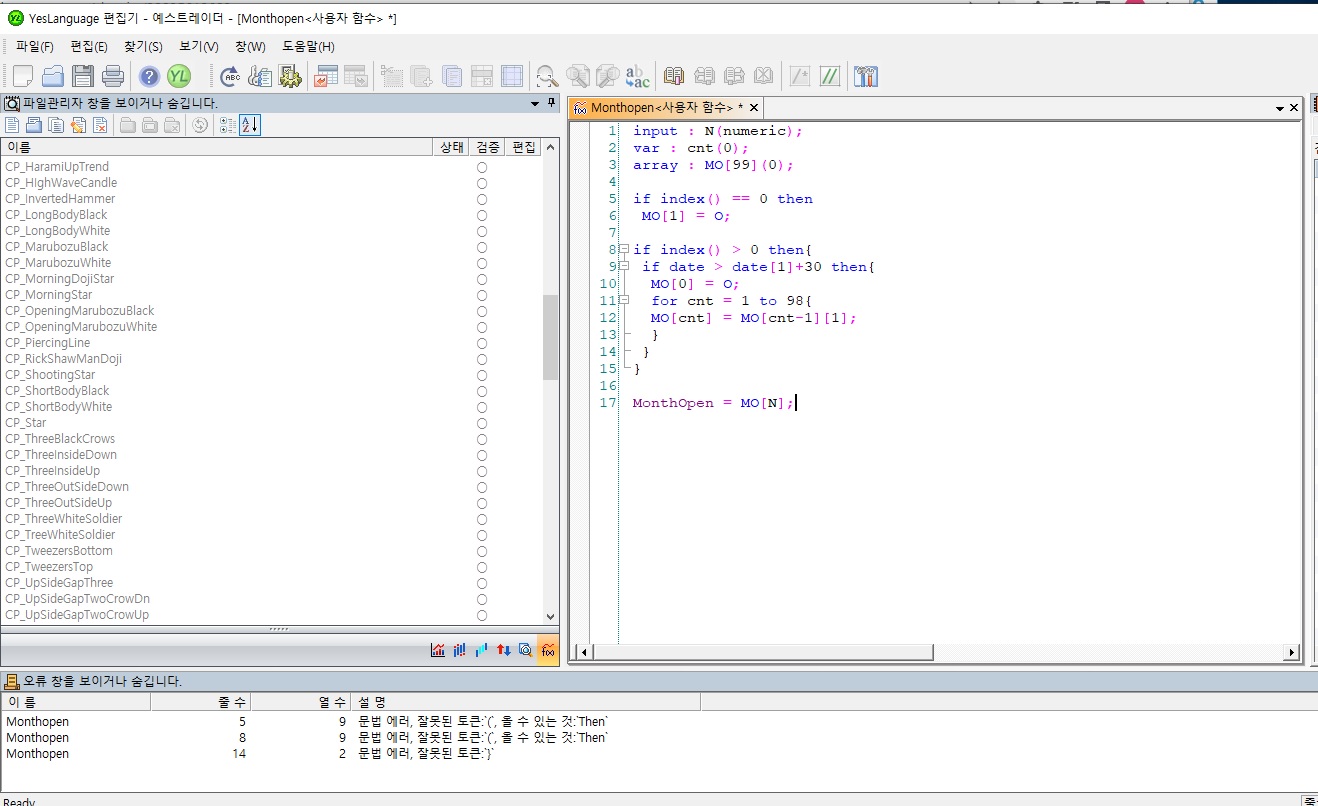Click the editor's horizontal scrollbar thumb
Viewport: 1318px width, 806px height.
(763, 652)
